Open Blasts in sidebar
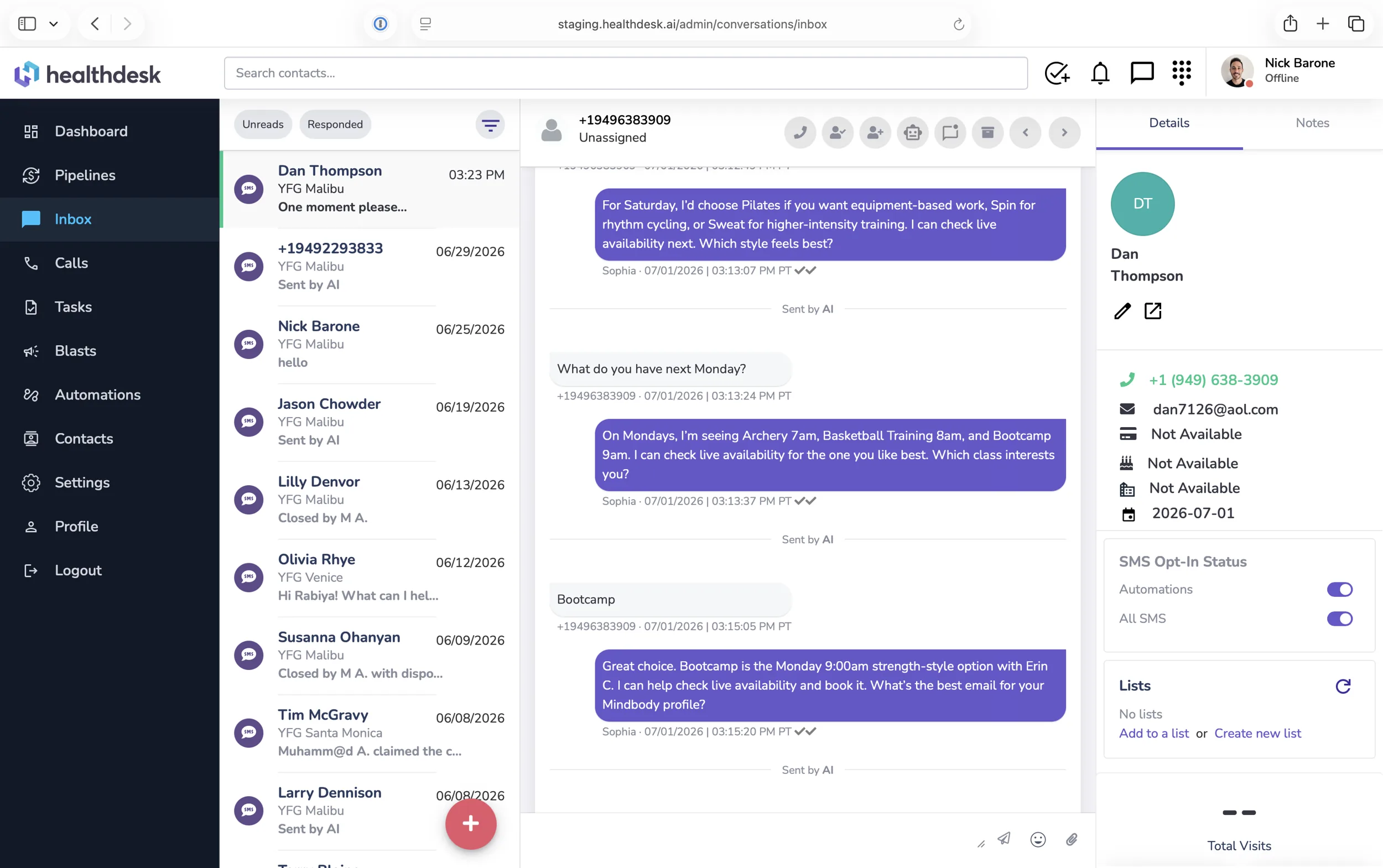 coord(110,351)
